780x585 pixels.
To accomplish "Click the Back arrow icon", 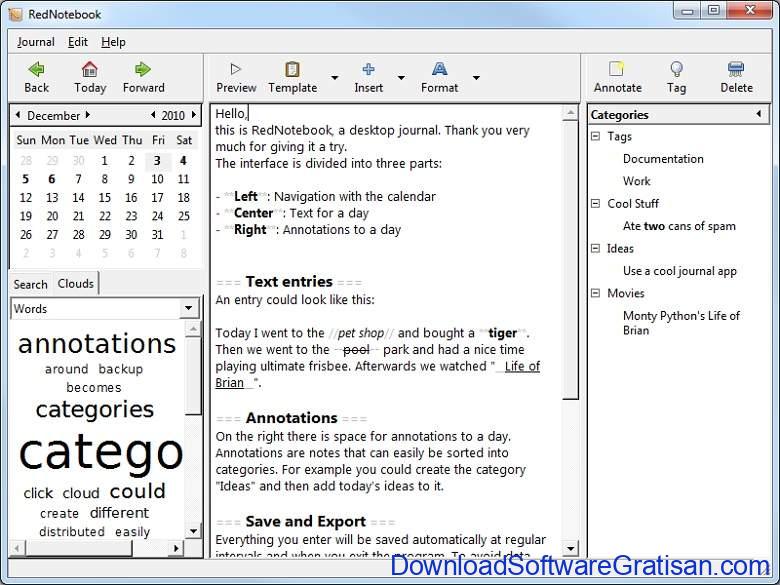I will tap(36, 69).
